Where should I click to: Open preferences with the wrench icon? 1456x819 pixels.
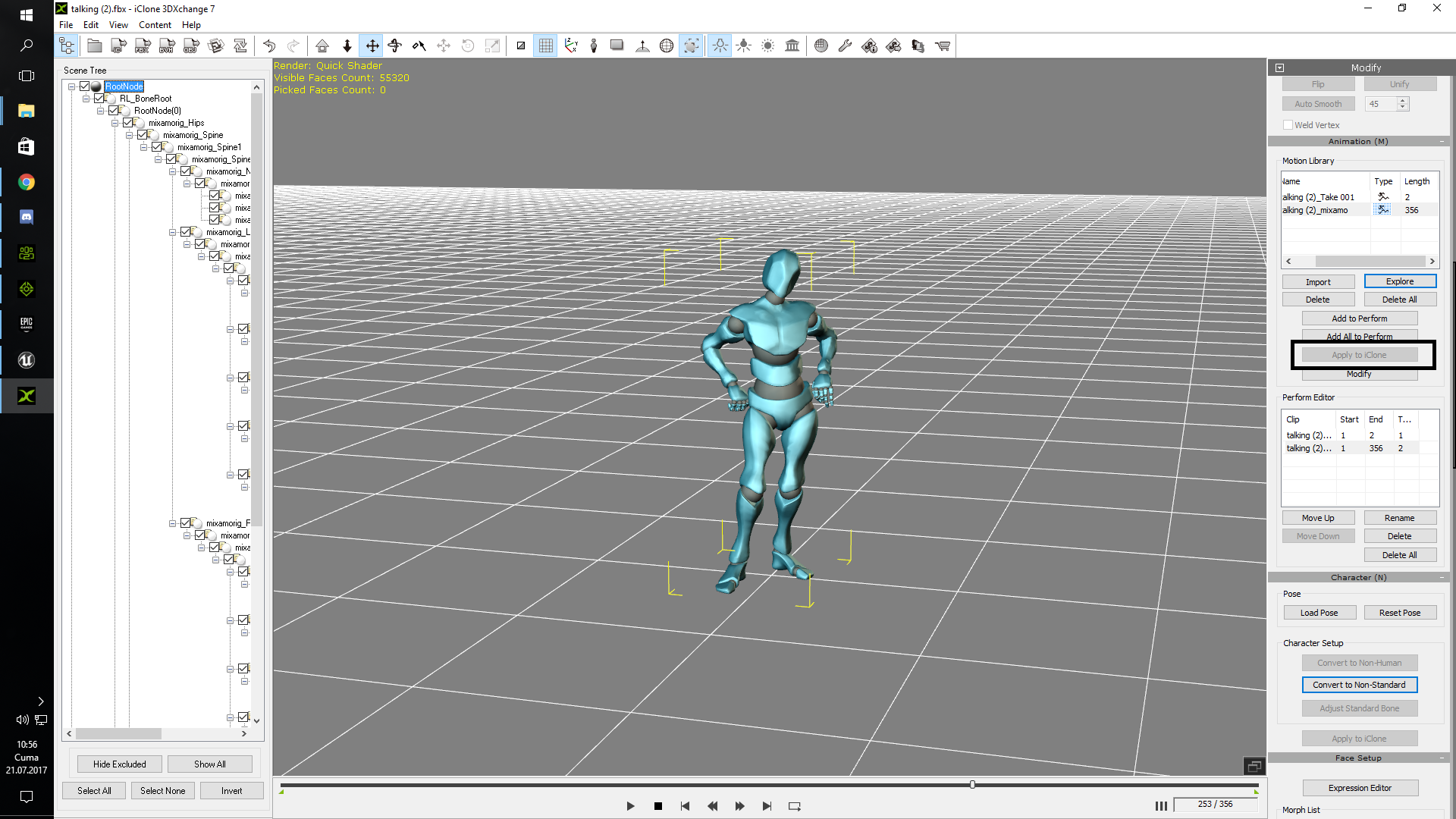click(x=845, y=46)
